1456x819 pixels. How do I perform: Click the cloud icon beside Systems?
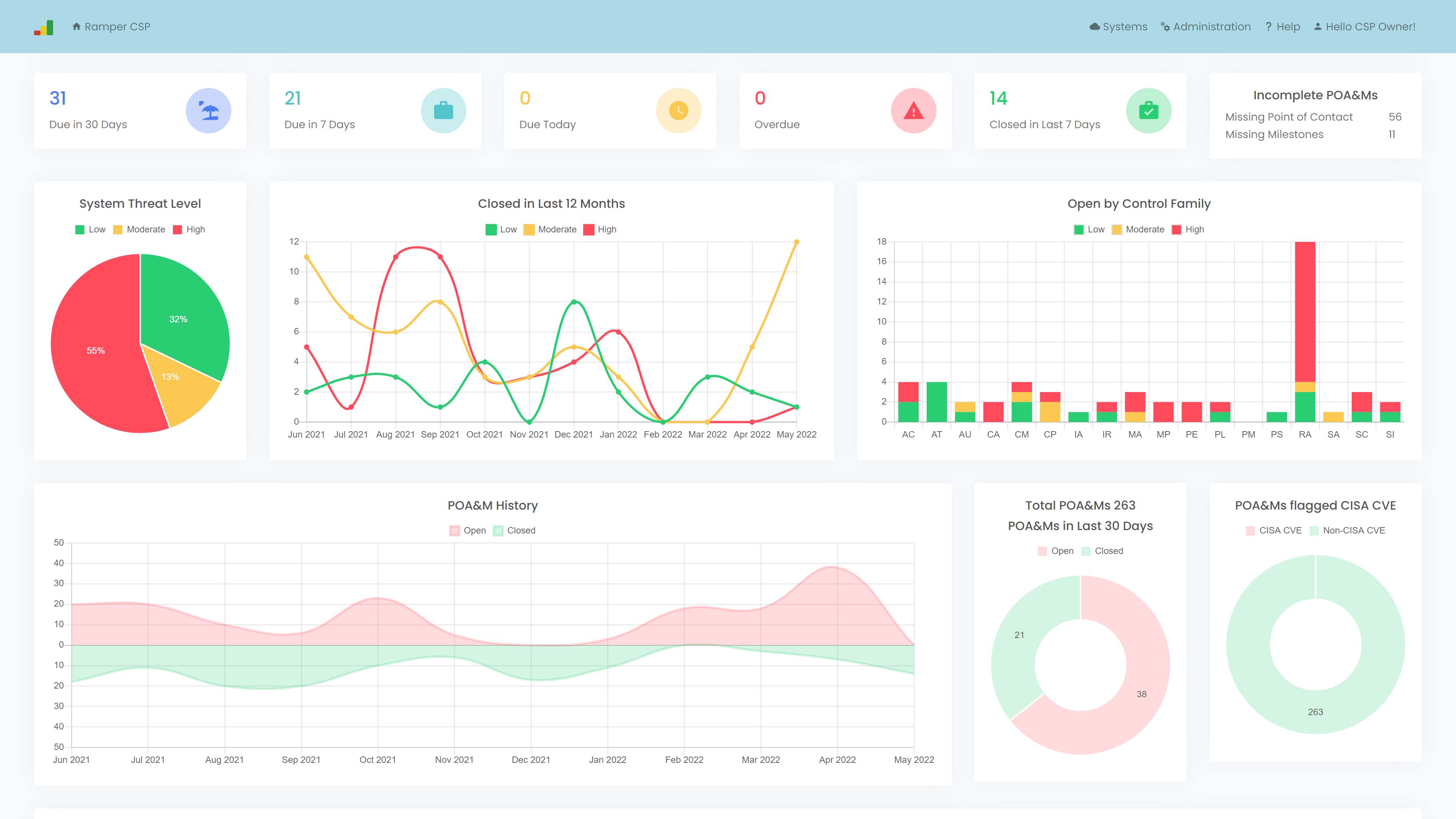(1094, 27)
